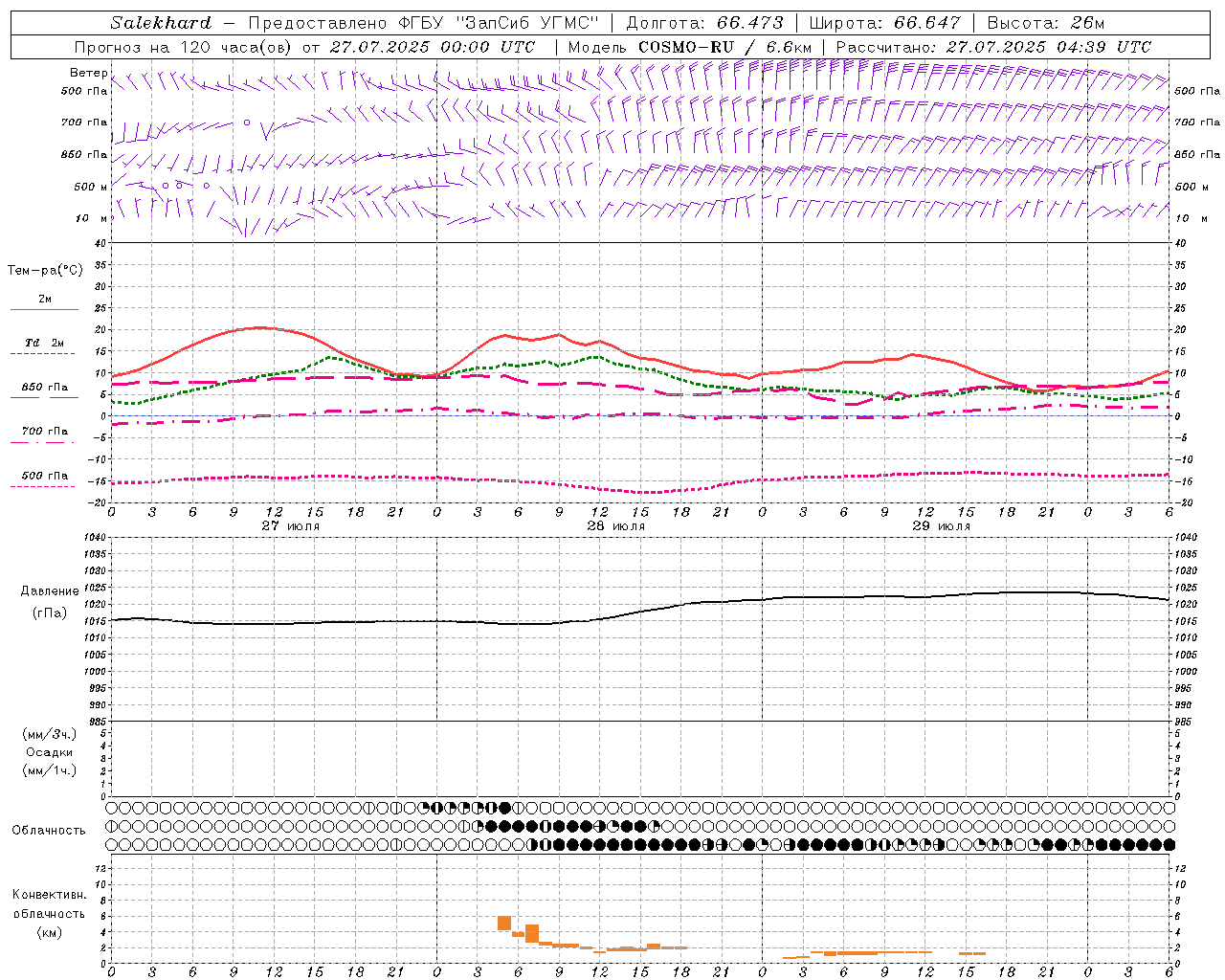Image resolution: width=1225 pixels, height=980 pixels.
Task: Click the 'Осадки' precipitation panel label
Action: pos(50,752)
